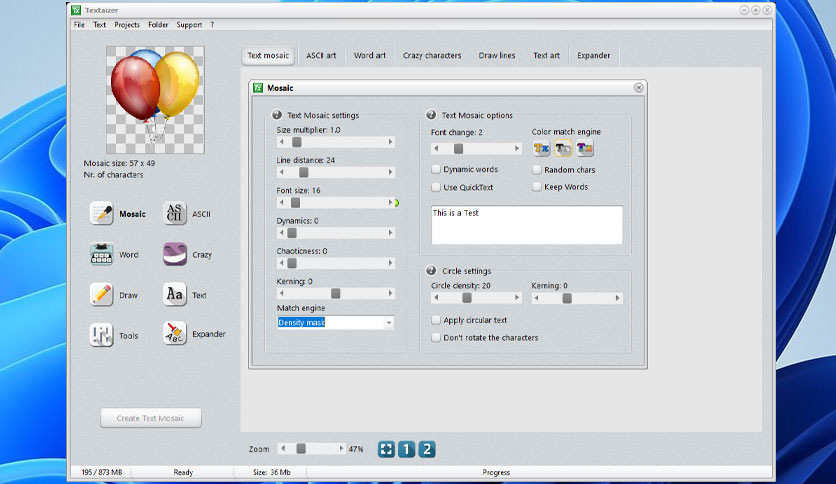Open the File menu
Screen dimensions: 836x484
coord(79,25)
